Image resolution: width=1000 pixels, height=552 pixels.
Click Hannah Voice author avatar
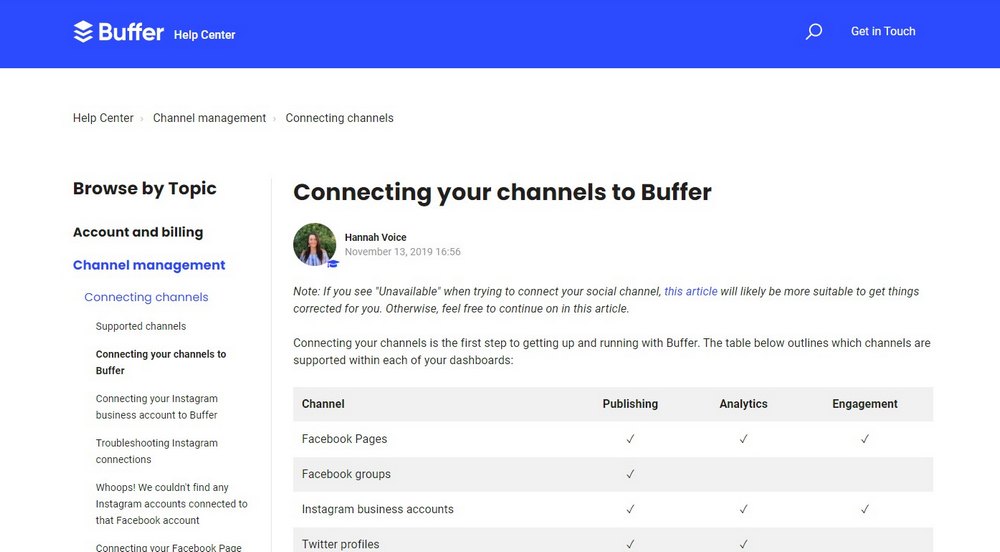click(x=314, y=244)
